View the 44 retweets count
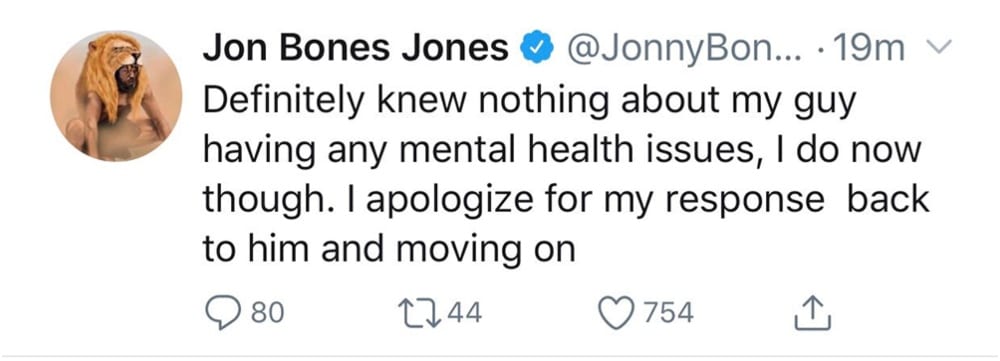 [x=464, y=313]
